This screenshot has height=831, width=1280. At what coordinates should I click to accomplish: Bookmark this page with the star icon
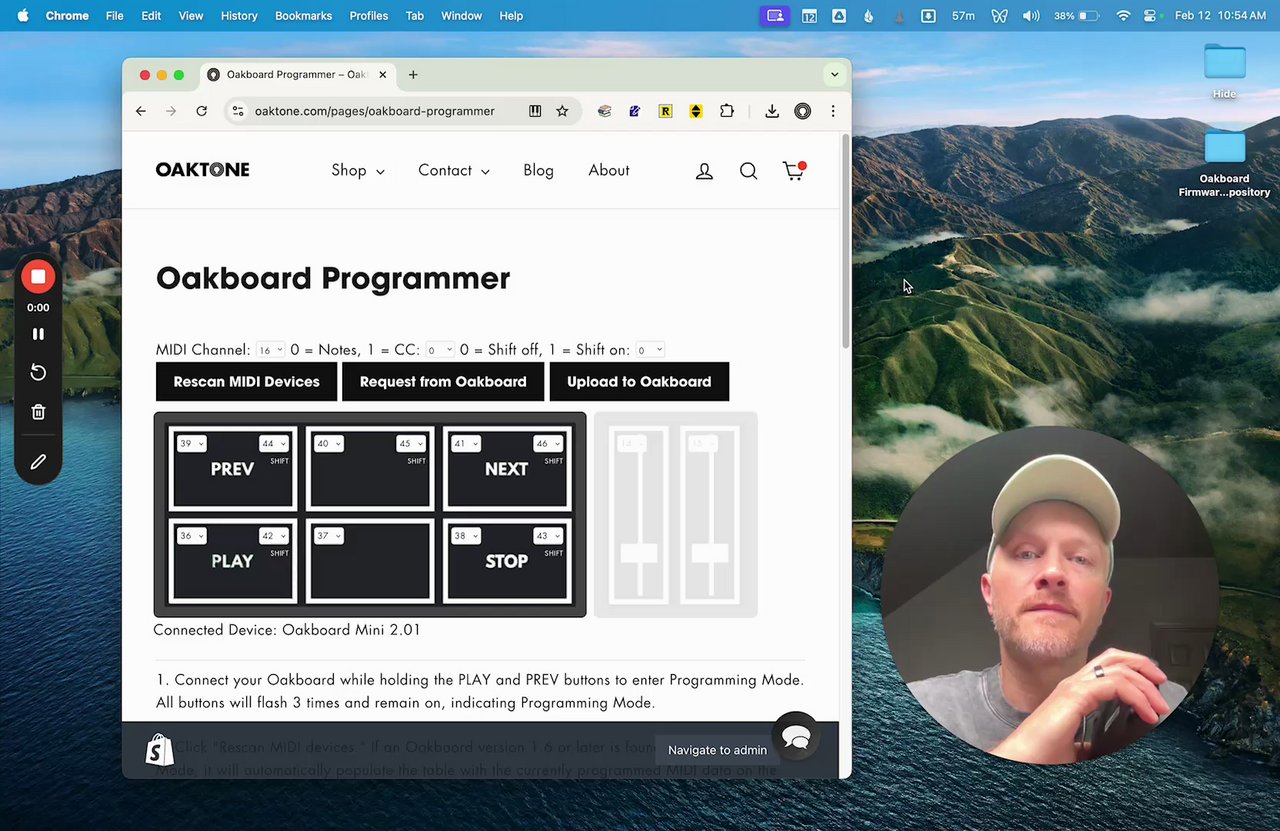(562, 111)
